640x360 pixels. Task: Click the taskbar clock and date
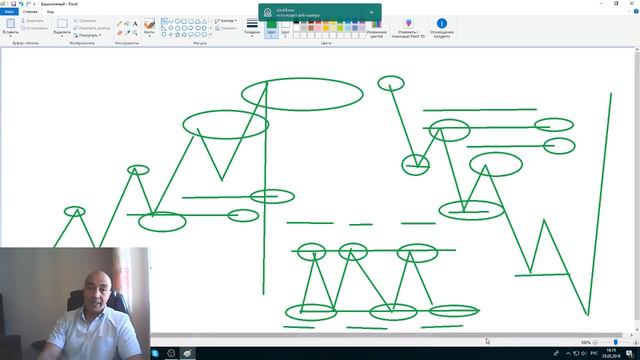pos(611,353)
